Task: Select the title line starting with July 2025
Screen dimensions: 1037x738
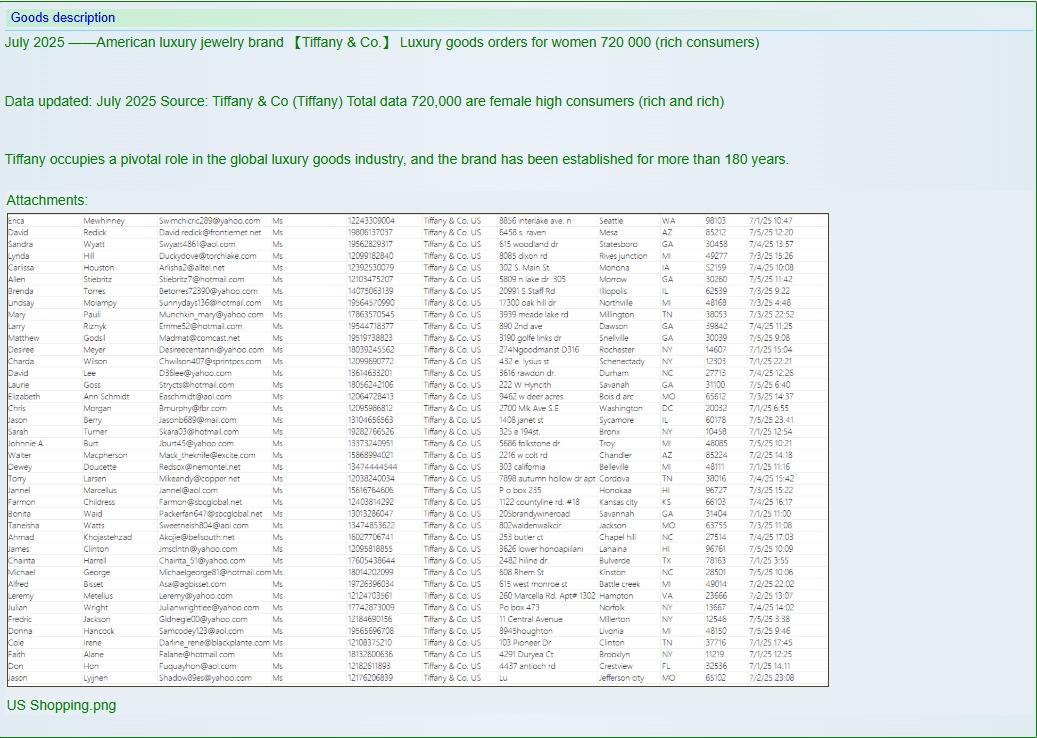Action: (x=380, y=42)
